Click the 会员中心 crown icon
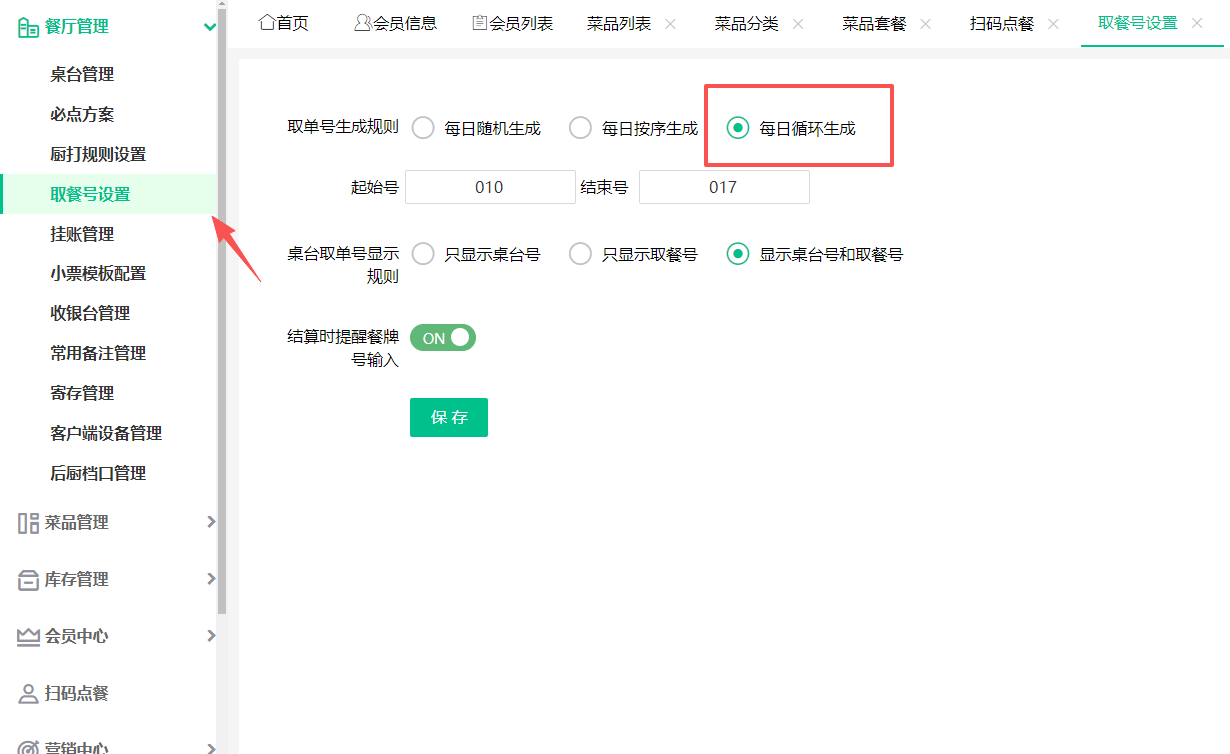This screenshot has width=1230, height=754. tap(28, 637)
